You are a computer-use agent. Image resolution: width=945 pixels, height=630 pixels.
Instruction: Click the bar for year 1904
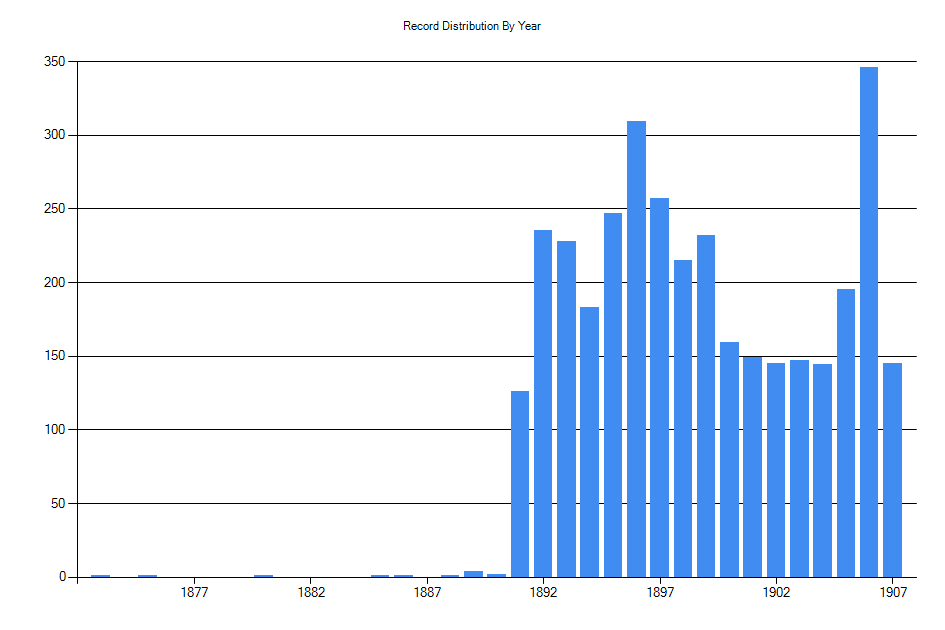[822, 470]
